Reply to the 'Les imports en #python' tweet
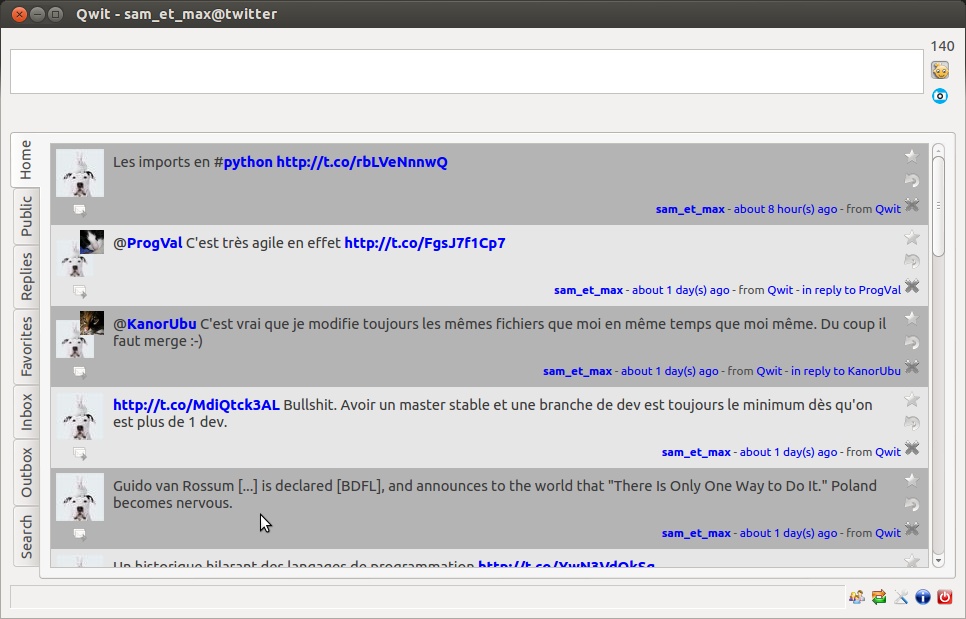 pos(912,180)
